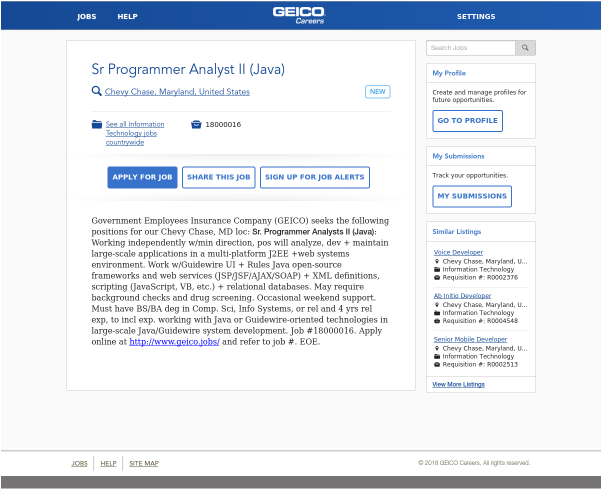Open the Ab Initio Developer listing
This screenshot has width=601, height=489.
(x=462, y=296)
